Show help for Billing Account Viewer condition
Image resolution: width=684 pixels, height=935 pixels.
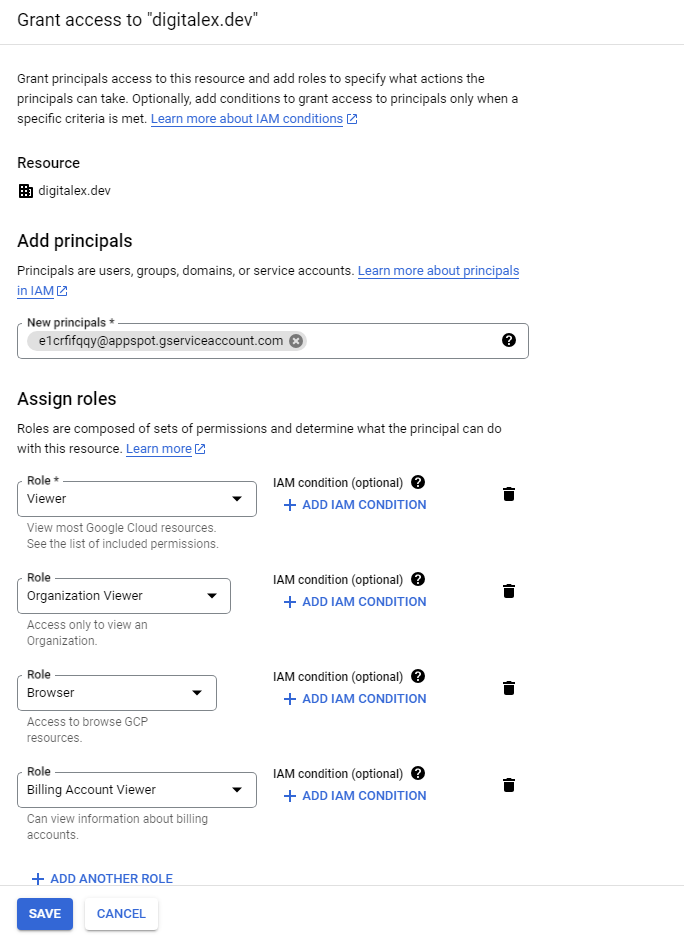pyautogui.click(x=418, y=773)
